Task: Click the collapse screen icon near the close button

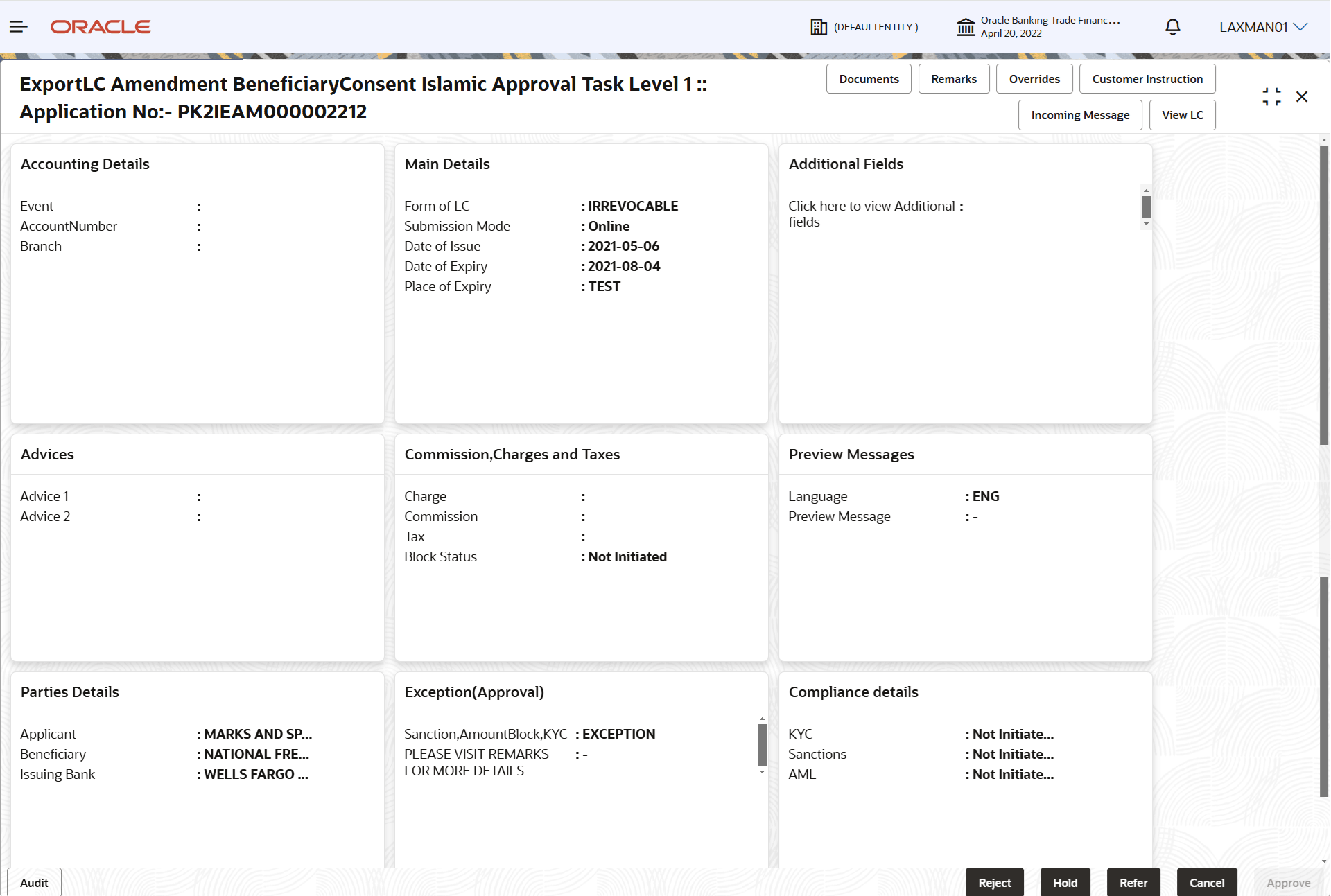Action: pos(1272,96)
